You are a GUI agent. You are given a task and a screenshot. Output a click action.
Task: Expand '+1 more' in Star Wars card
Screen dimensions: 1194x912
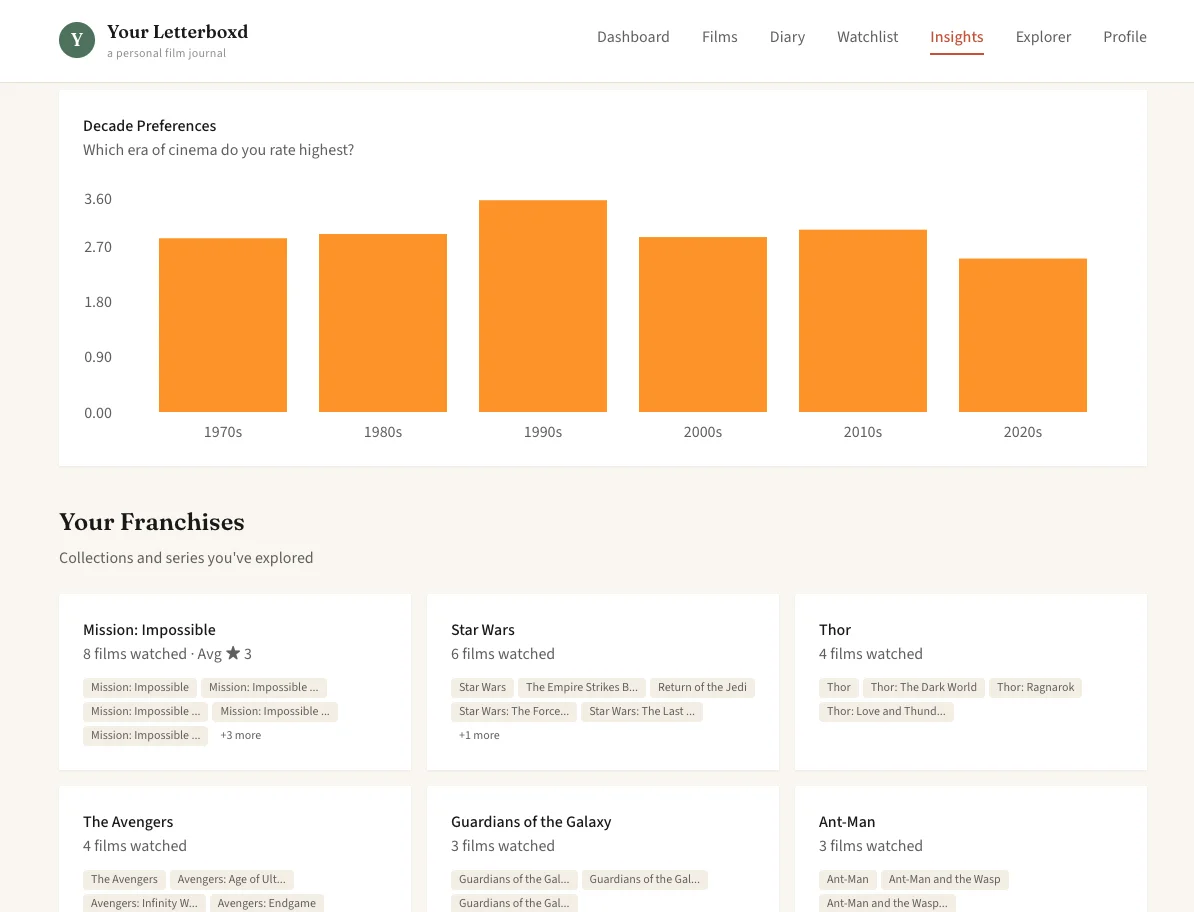[x=479, y=735]
